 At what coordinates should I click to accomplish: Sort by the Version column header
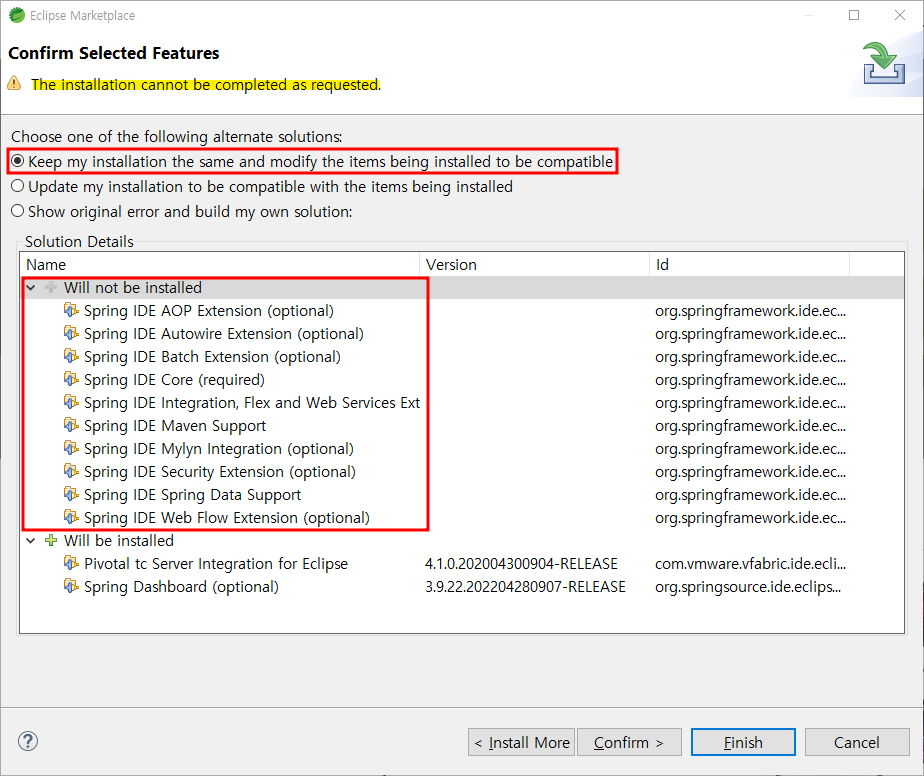pyautogui.click(x=534, y=265)
